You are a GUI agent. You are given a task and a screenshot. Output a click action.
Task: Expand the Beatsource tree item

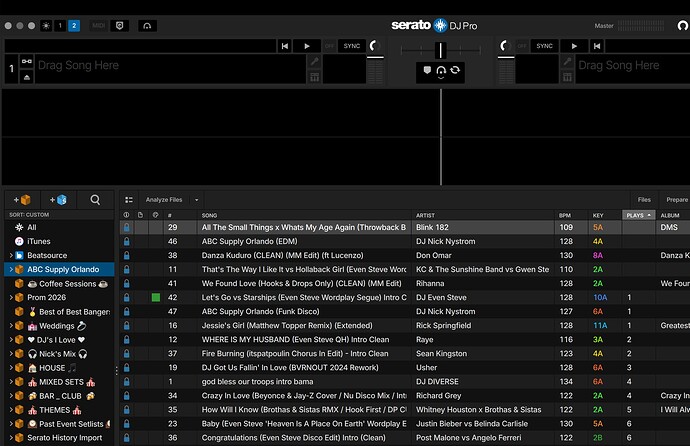11,256
